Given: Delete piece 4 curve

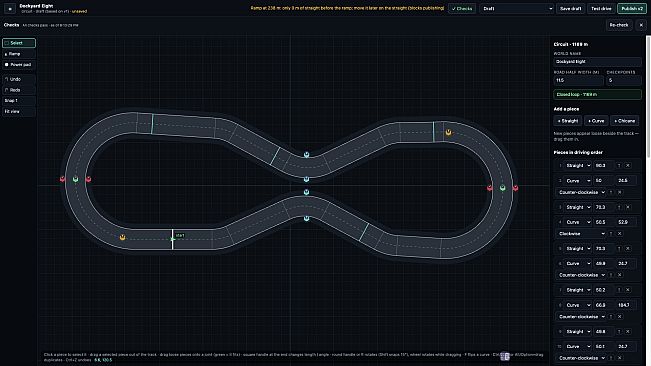Looking at the screenshot, I should point(619,234).
